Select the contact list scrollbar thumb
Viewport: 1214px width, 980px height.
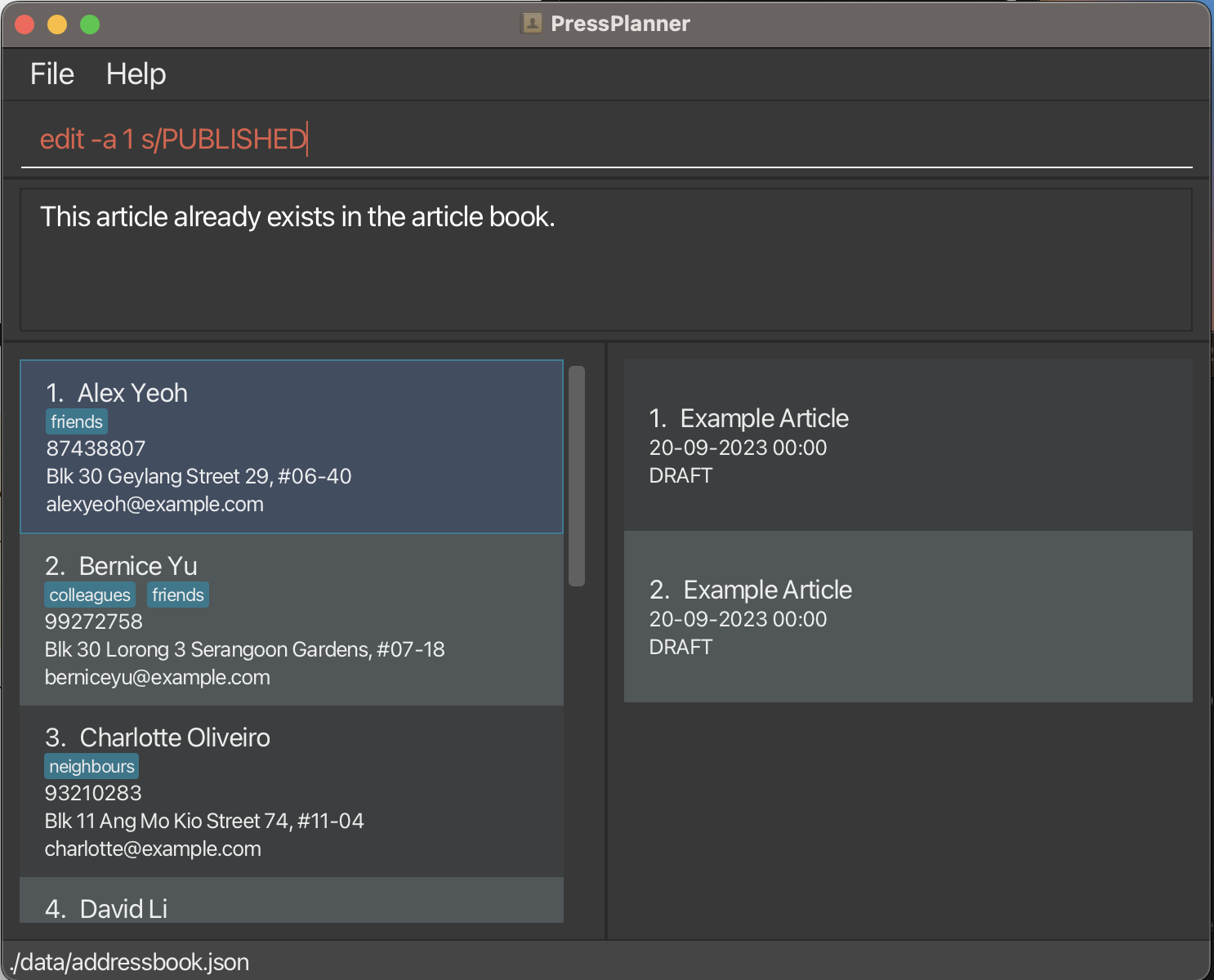click(x=577, y=476)
